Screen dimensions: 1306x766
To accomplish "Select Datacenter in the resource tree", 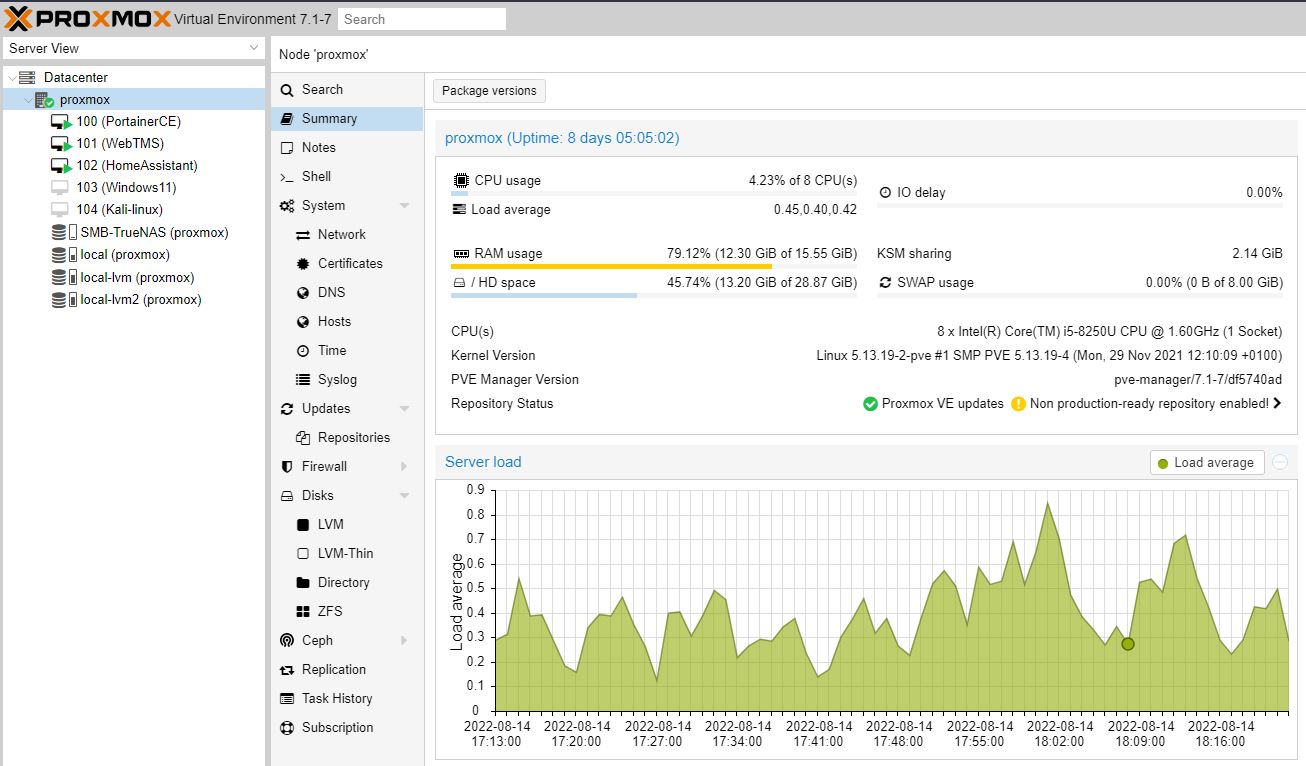I will tap(132, 77).
